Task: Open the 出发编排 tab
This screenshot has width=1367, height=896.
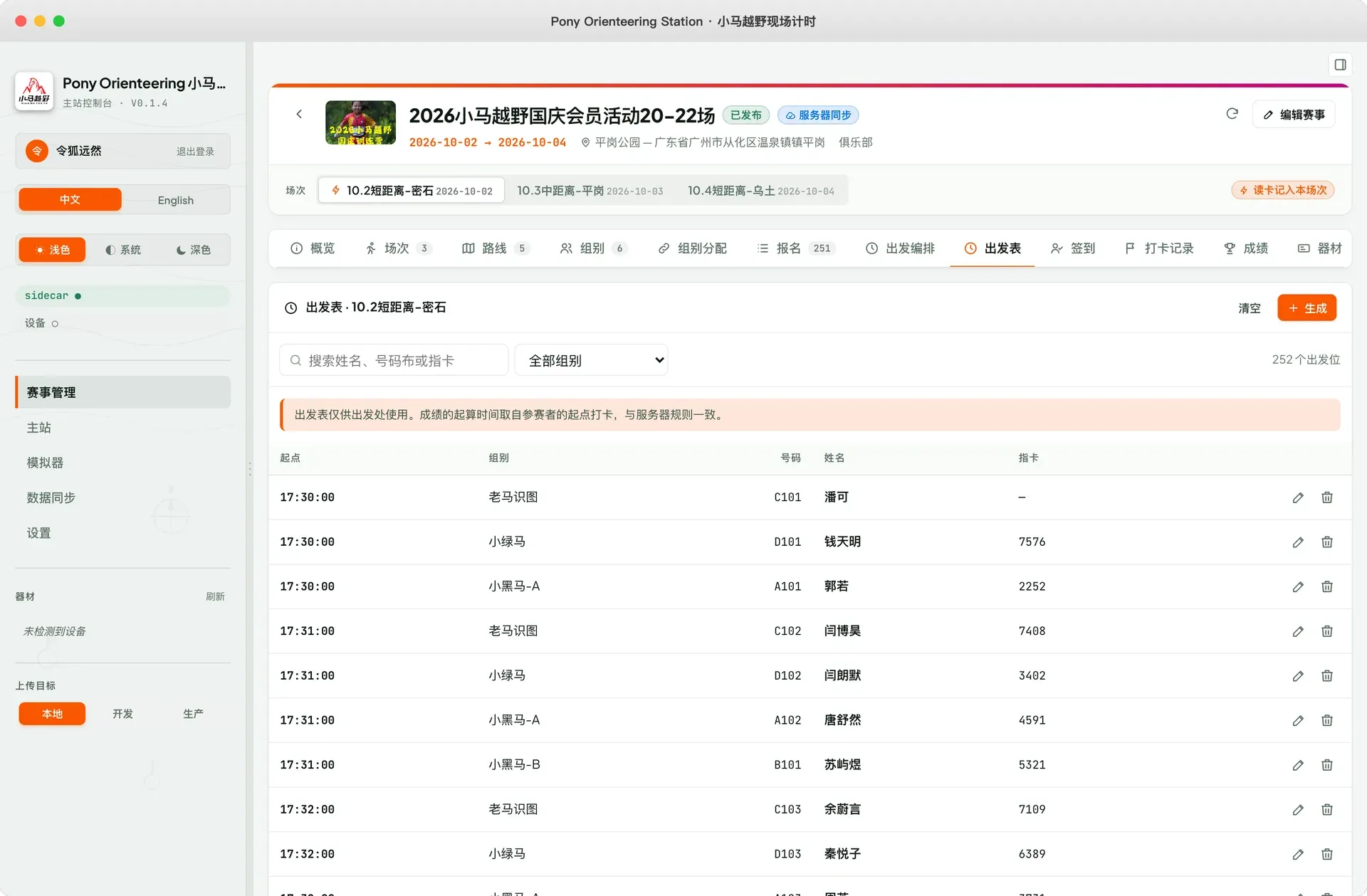Action: click(900, 248)
